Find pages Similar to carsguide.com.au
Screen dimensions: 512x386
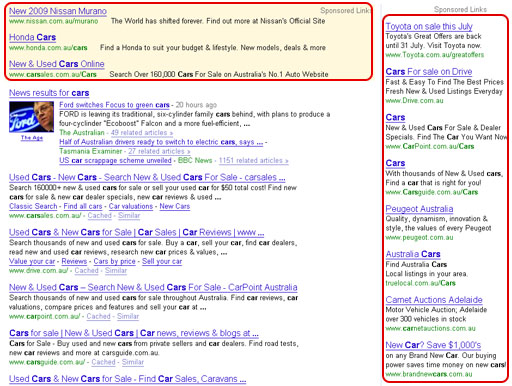pyautogui.click(x=133, y=362)
